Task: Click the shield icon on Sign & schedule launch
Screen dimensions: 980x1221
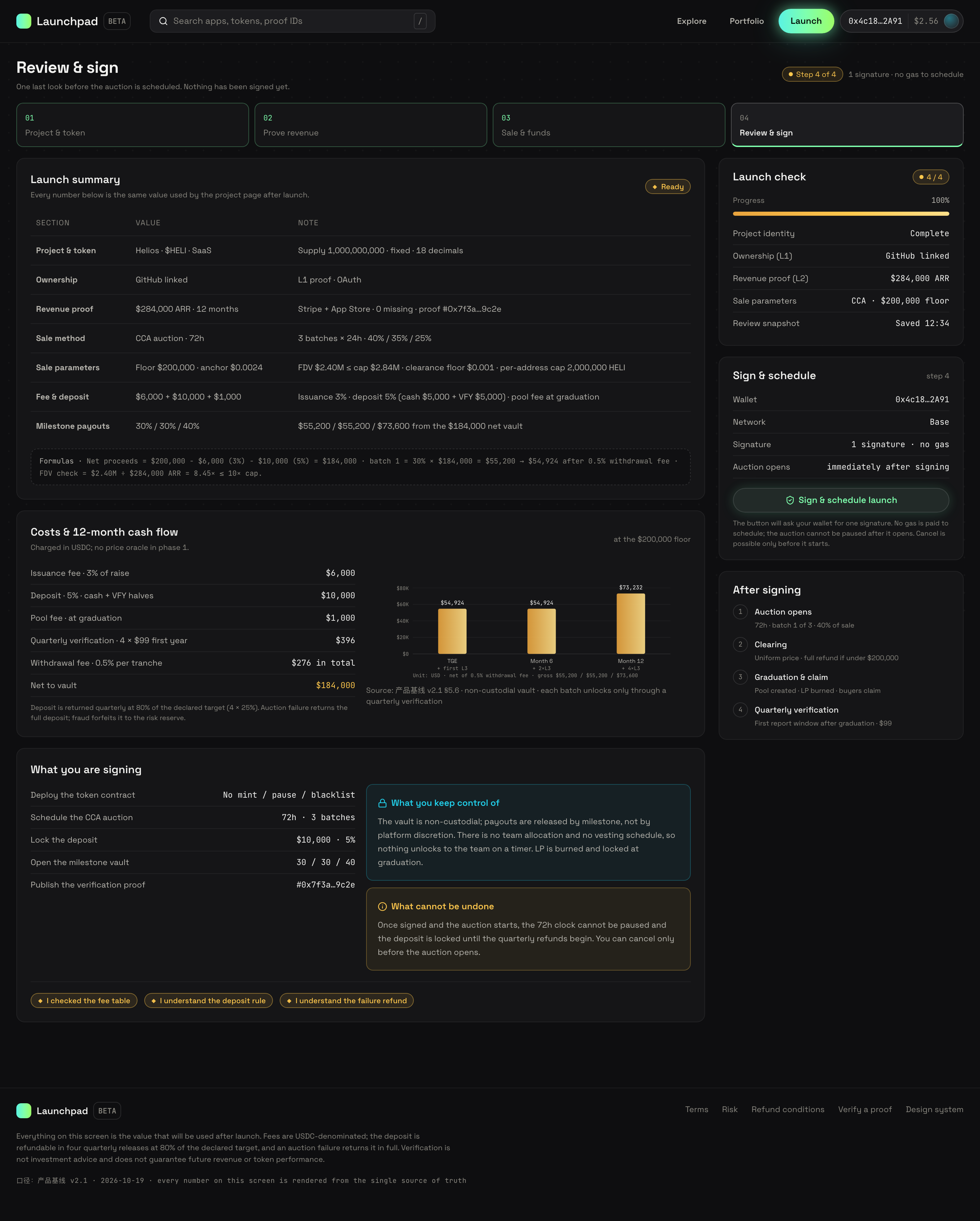Action: pos(790,500)
